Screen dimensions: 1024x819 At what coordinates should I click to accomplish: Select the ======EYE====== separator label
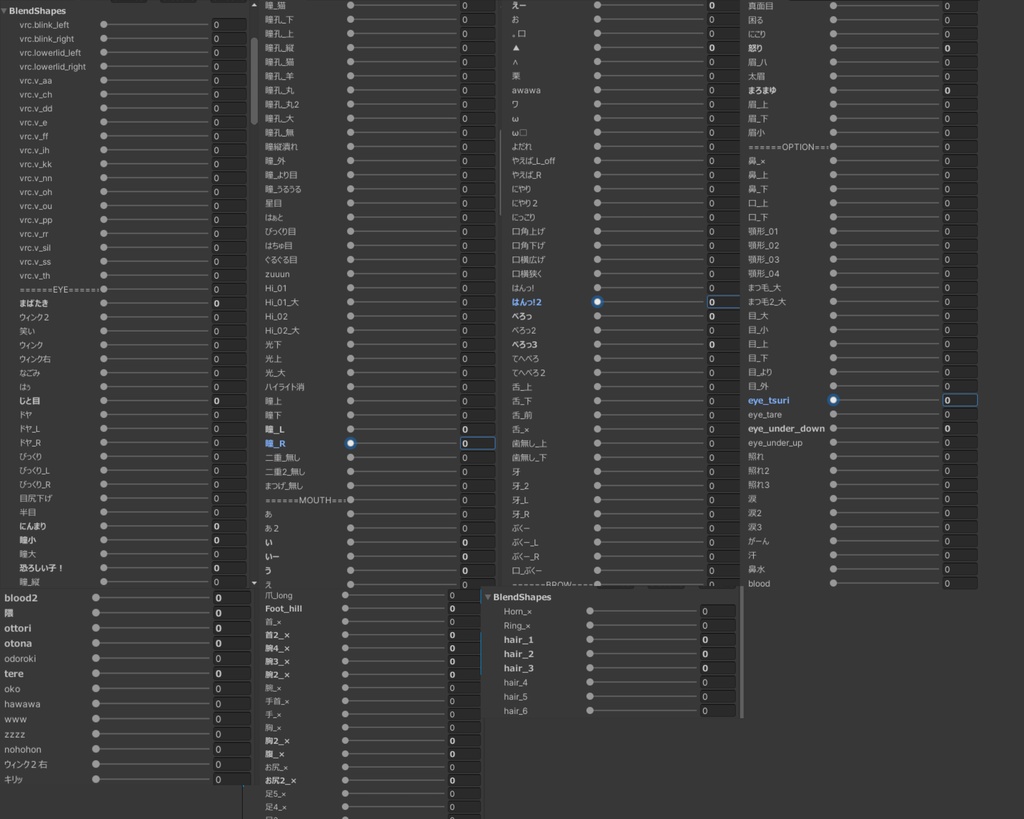pos(59,289)
